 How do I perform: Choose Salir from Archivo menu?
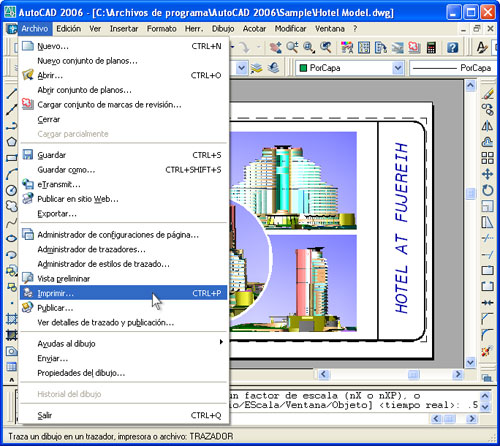tap(123, 415)
